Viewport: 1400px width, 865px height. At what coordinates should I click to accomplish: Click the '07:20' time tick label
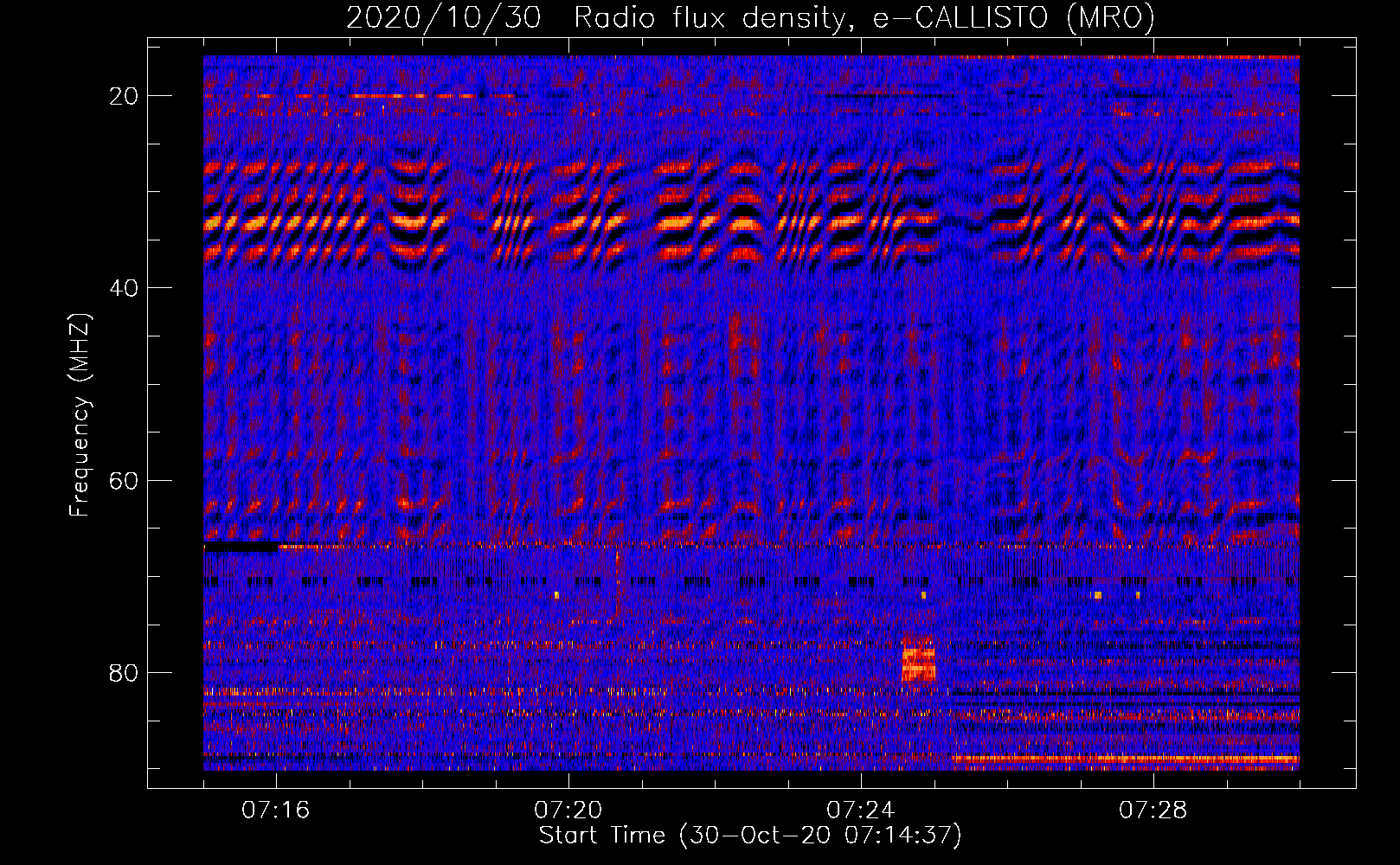click(568, 811)
